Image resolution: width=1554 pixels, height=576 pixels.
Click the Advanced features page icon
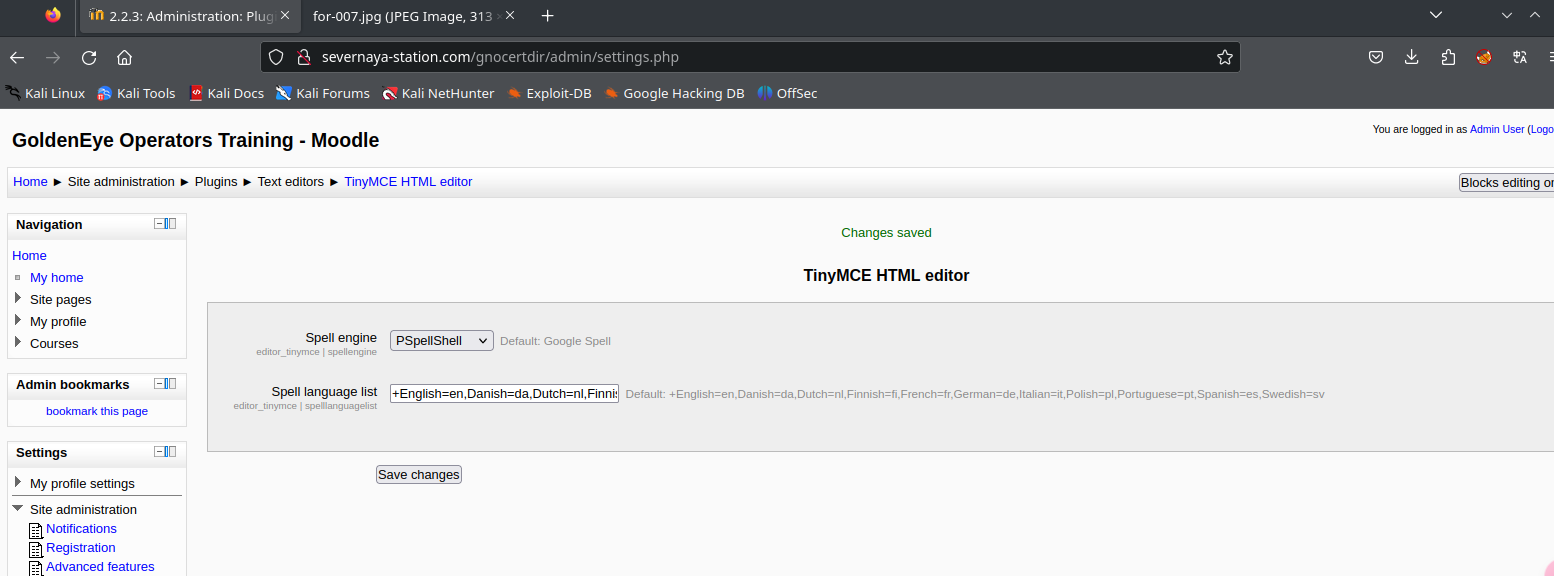(x=36, y=568)
